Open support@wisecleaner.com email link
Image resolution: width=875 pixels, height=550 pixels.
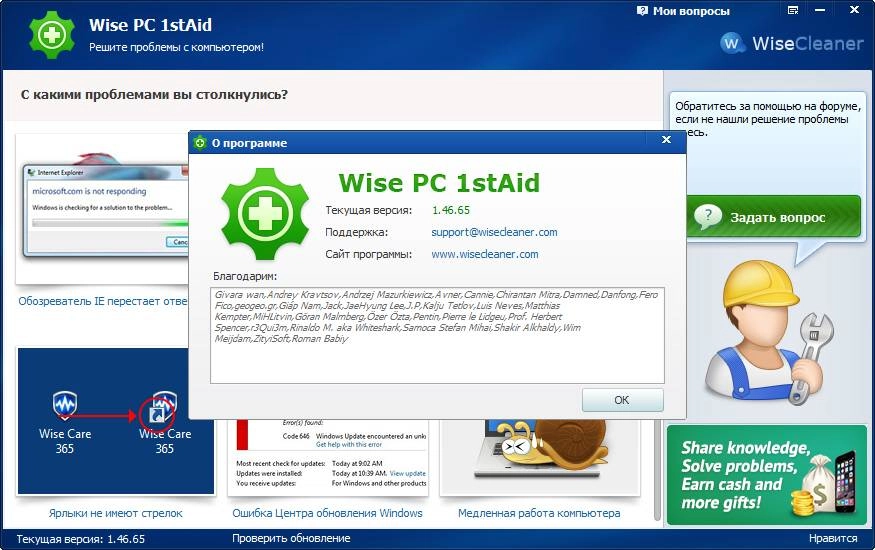tap(494, 232)
